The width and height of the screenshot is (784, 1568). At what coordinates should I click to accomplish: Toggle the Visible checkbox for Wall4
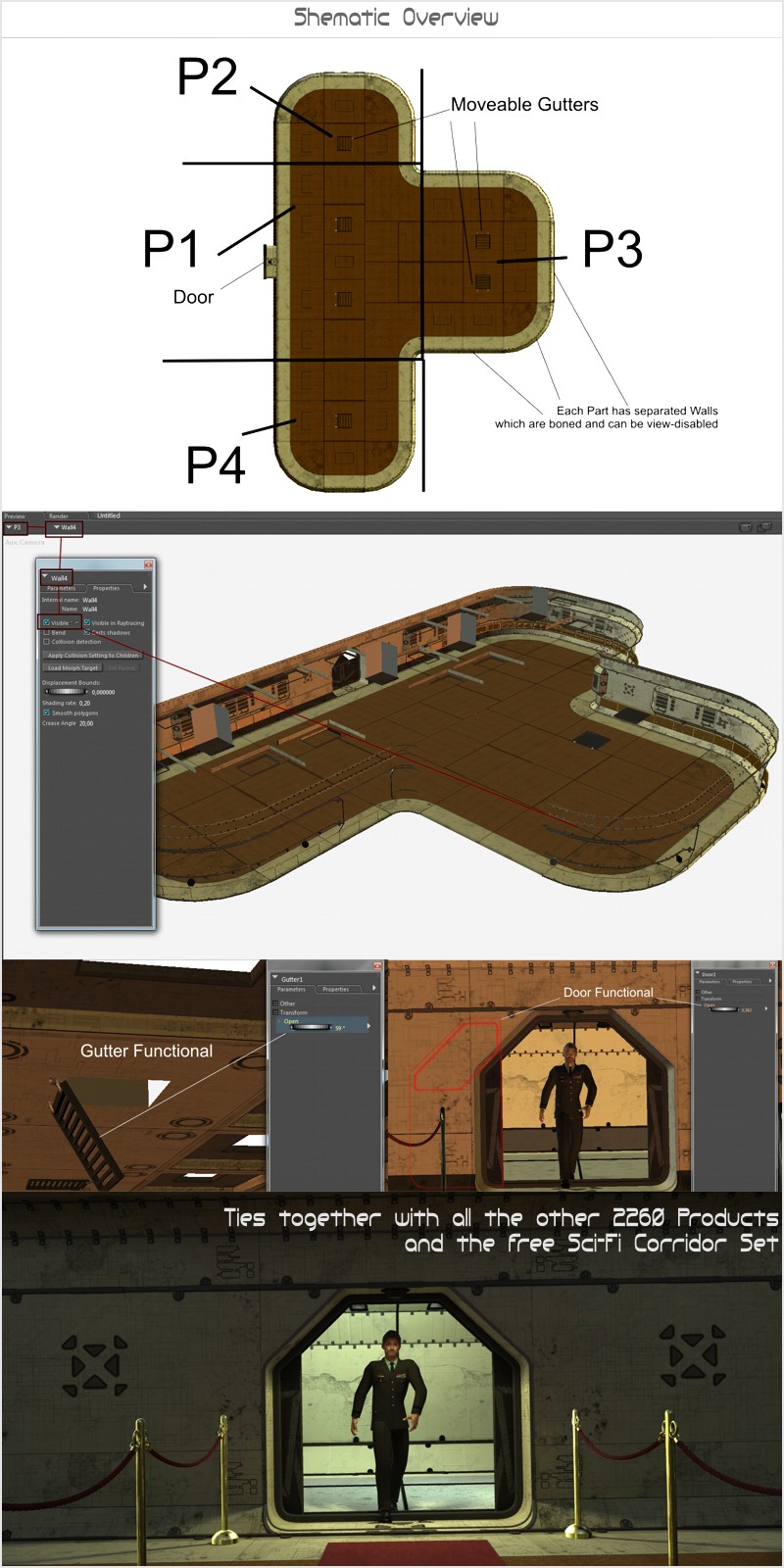pos(46,622)
